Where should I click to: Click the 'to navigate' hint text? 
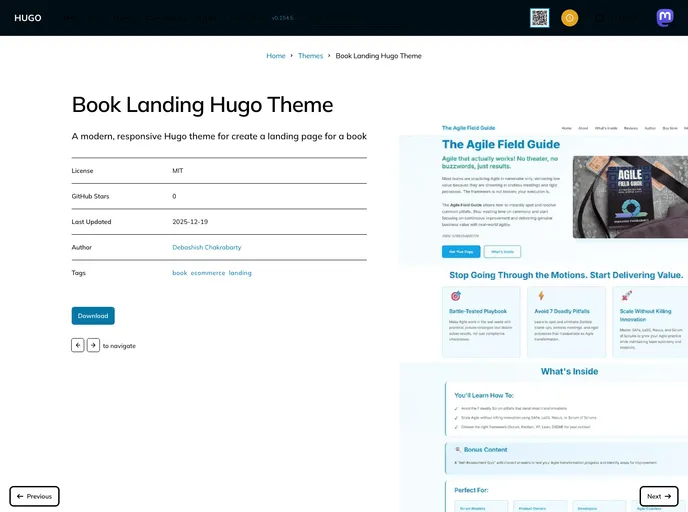pyautogui.click(x=119, y=346)
